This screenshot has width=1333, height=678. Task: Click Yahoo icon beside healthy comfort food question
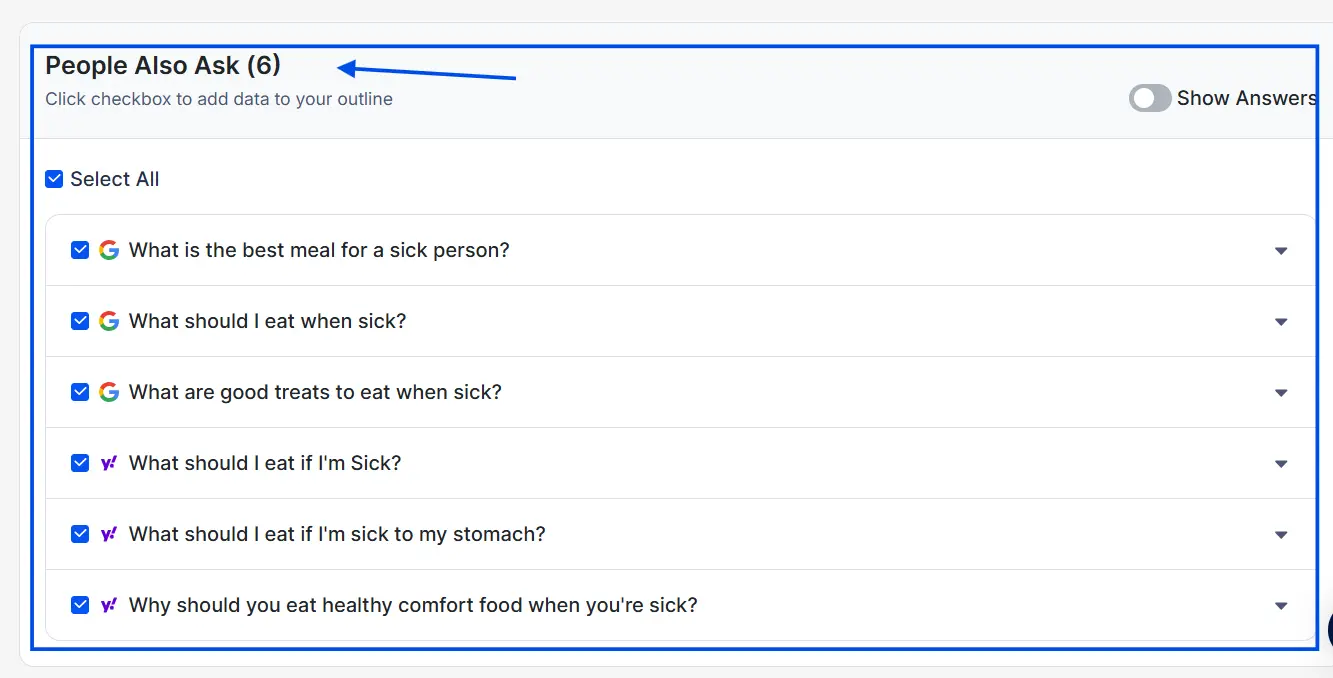(x=109, y=605)
